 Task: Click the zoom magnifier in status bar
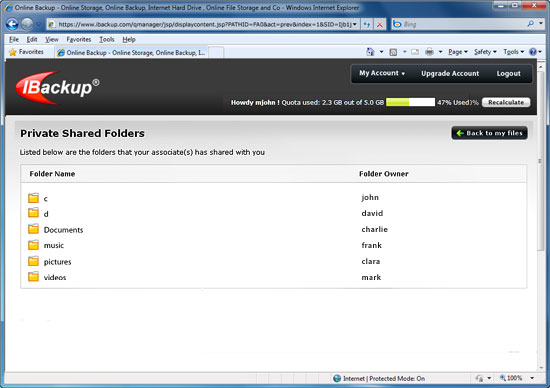[503, 378]
